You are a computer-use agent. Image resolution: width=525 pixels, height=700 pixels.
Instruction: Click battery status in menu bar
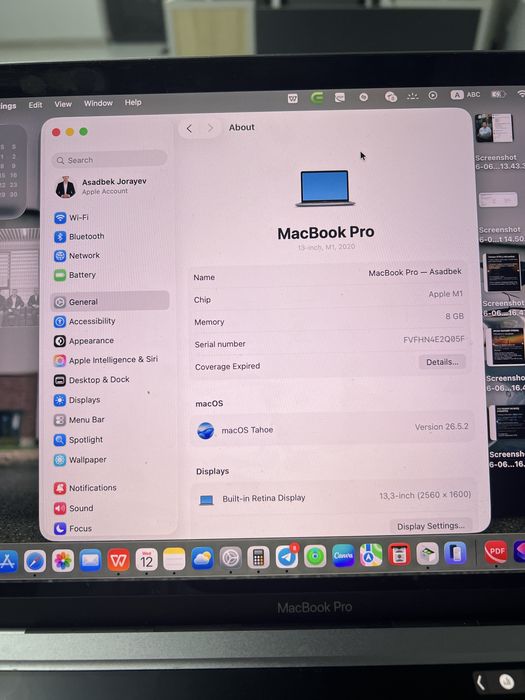[x=498, y=94]
